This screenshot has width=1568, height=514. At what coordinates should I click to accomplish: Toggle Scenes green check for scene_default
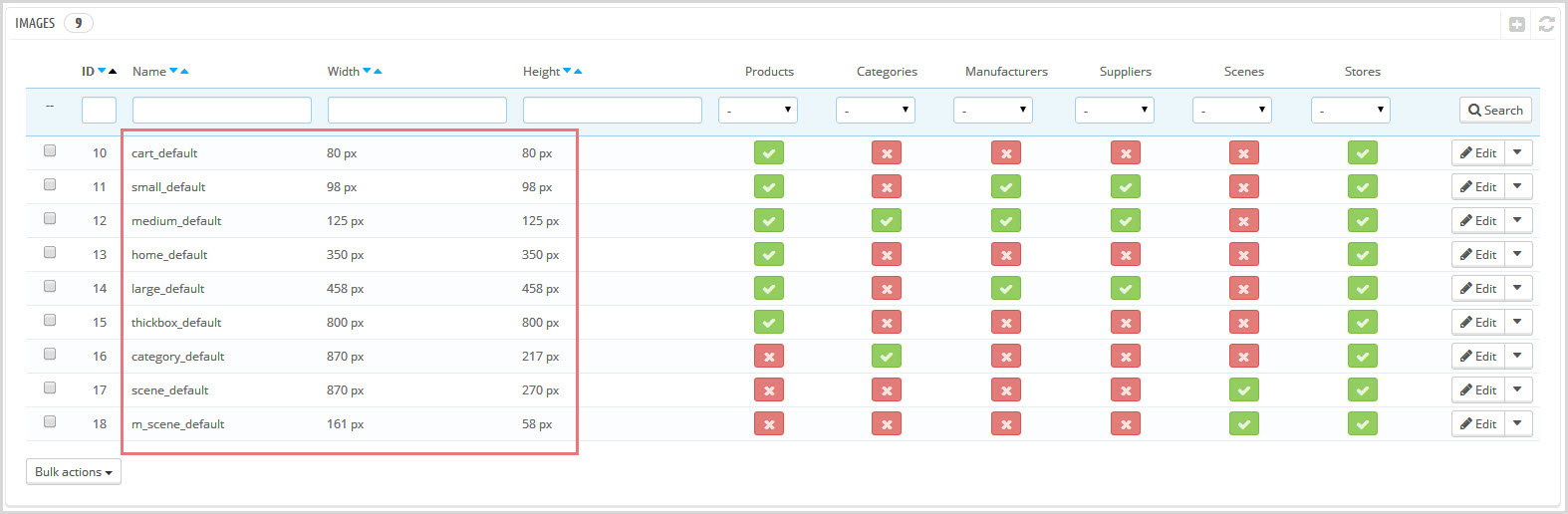(x=1243, y=389)
